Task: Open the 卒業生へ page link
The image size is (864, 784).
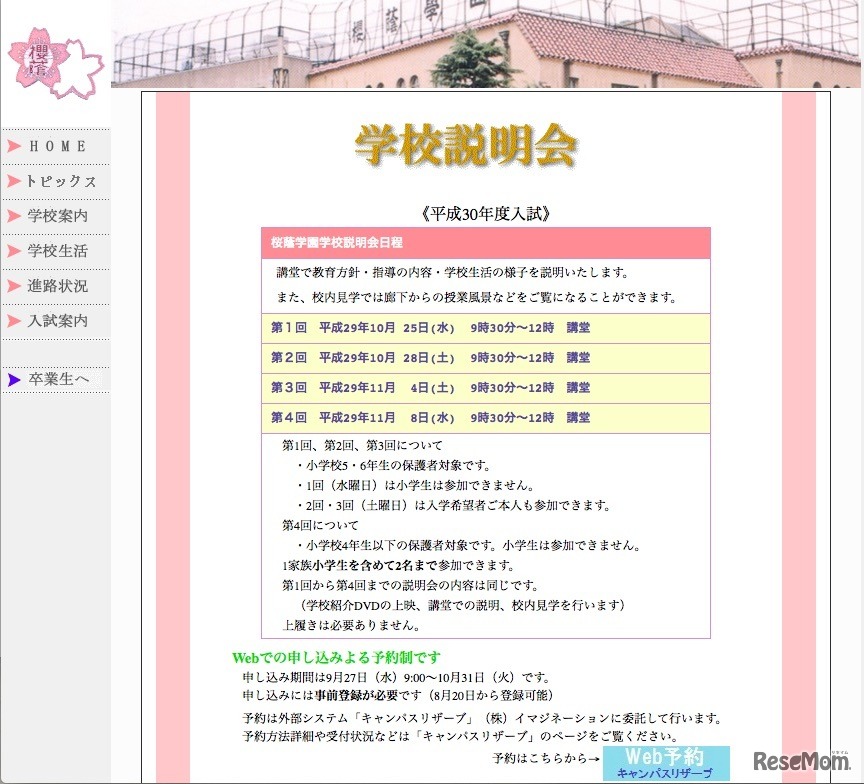Action: 57,379
